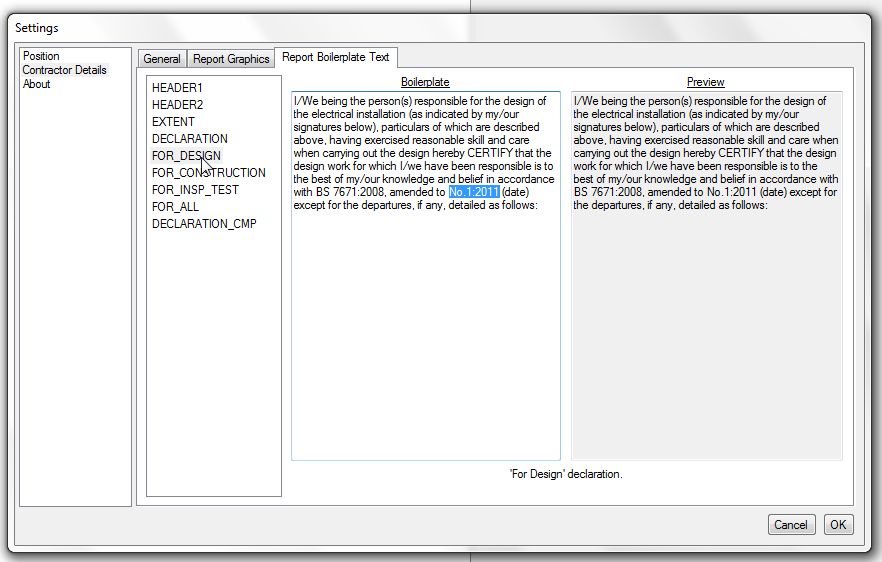The image size is (882, 562).
Task: Choose the DECLARATION boilerplate item
Action: [190, 139]
